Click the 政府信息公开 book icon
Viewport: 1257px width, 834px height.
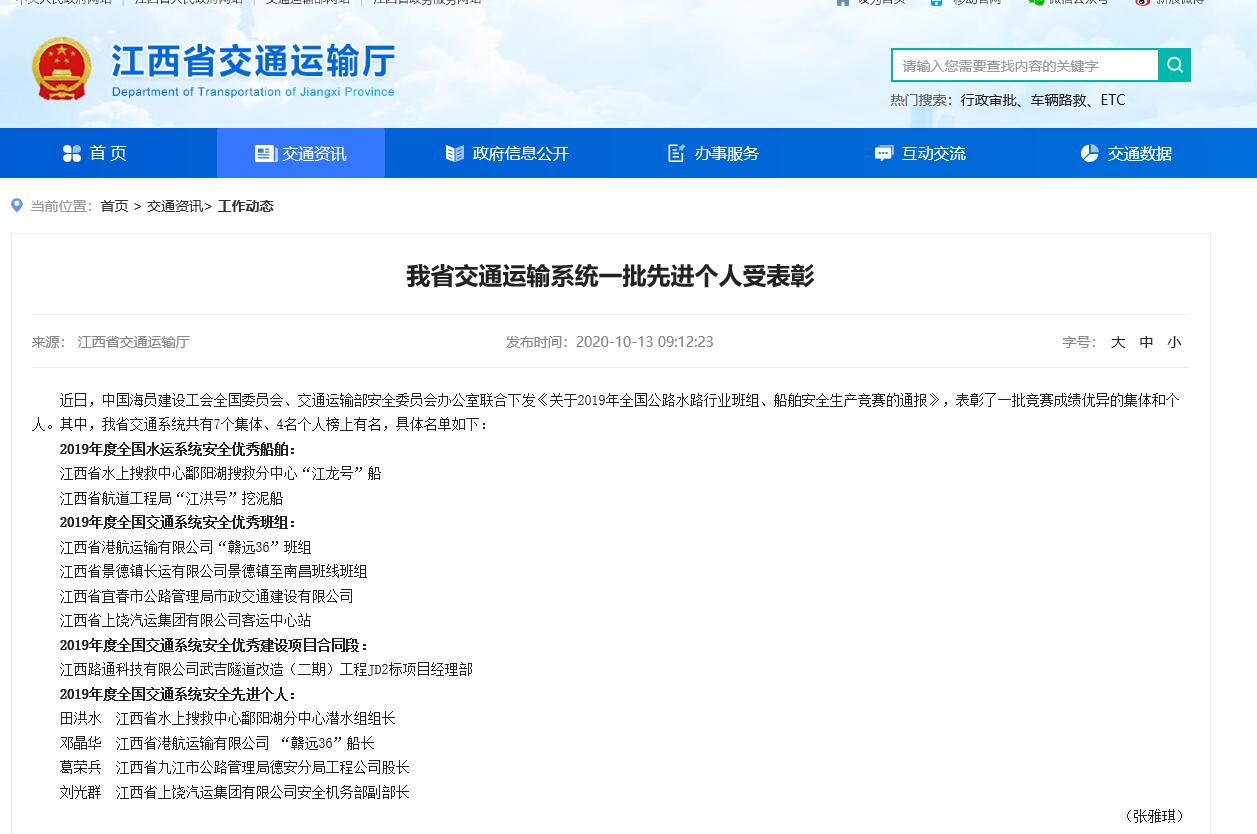click(455, 153)
